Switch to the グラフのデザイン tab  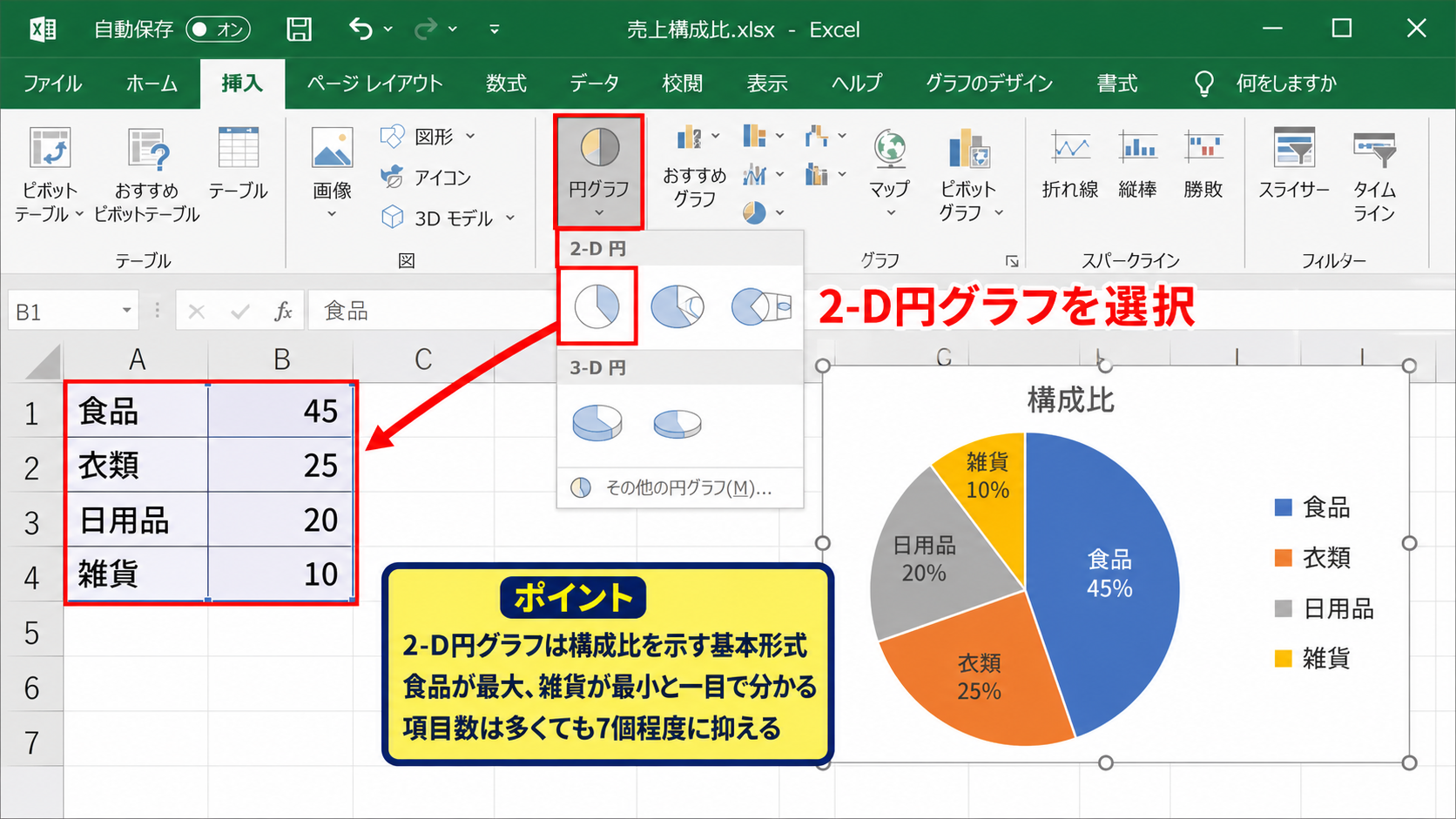[989, 84]
